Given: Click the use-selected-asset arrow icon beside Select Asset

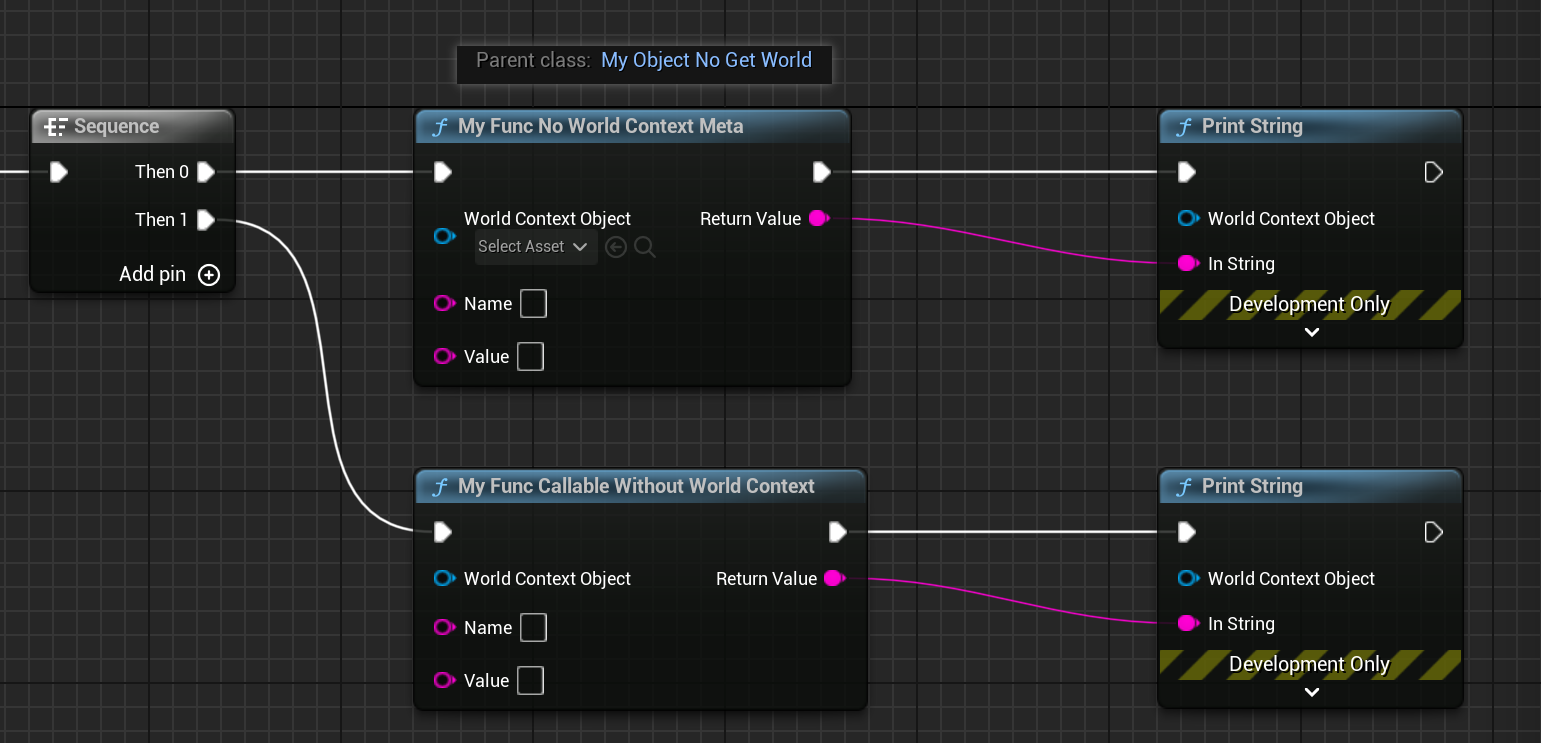Looking at the screenshot, I should click(x=616, y=247).
